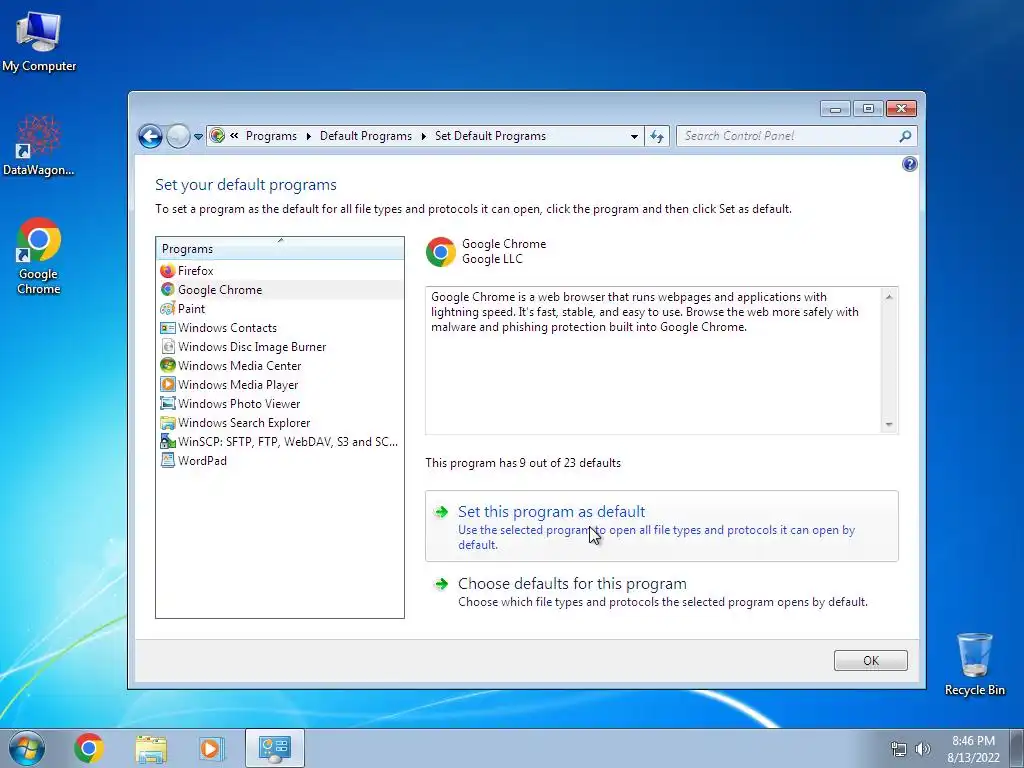
Task: Open Windows Media Player taskbar icon
Action: pos(212,748)
